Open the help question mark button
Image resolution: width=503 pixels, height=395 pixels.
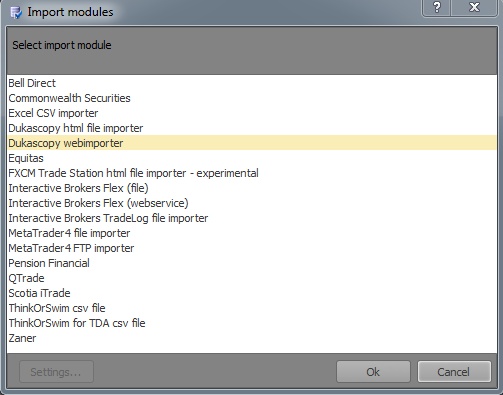[x=437, y=7]
